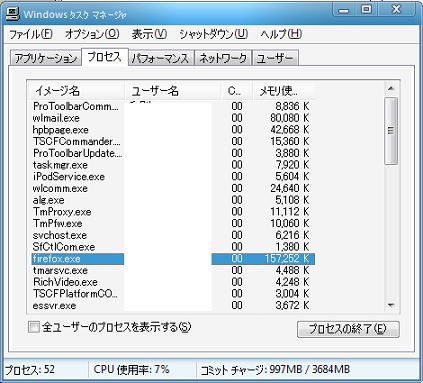The width and height of the screenshot is (423, 383).
Task: Select the svchost.exe process
Action: tap(173, 235)
